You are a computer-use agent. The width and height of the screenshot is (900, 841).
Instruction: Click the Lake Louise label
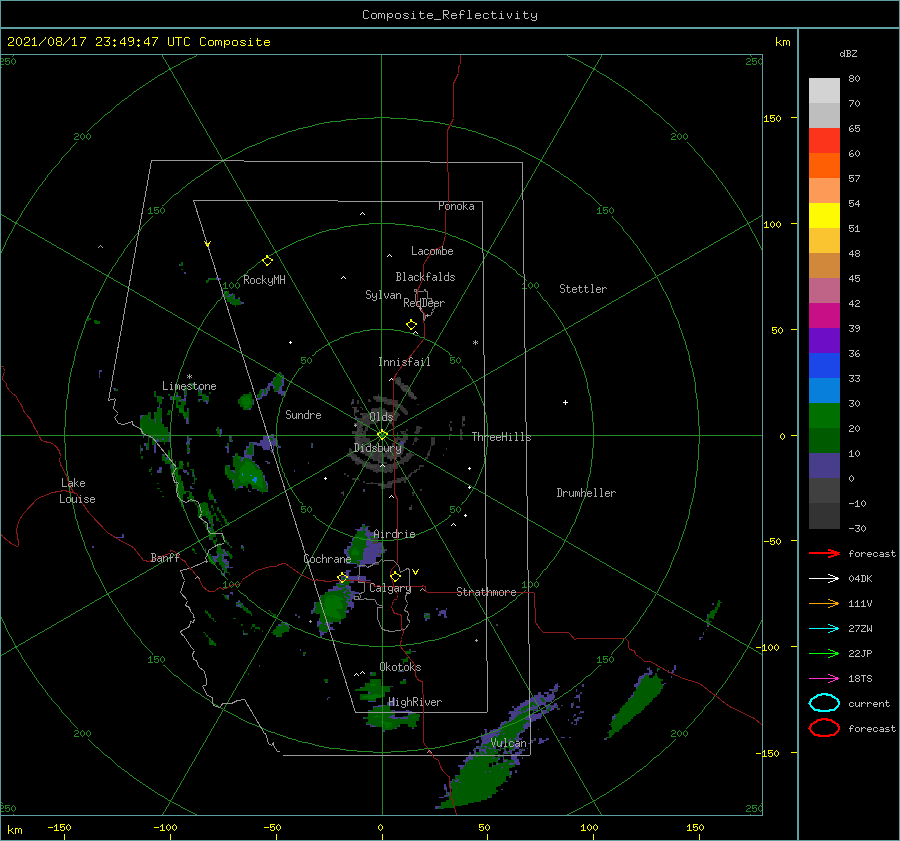click(x=77, y=491)
